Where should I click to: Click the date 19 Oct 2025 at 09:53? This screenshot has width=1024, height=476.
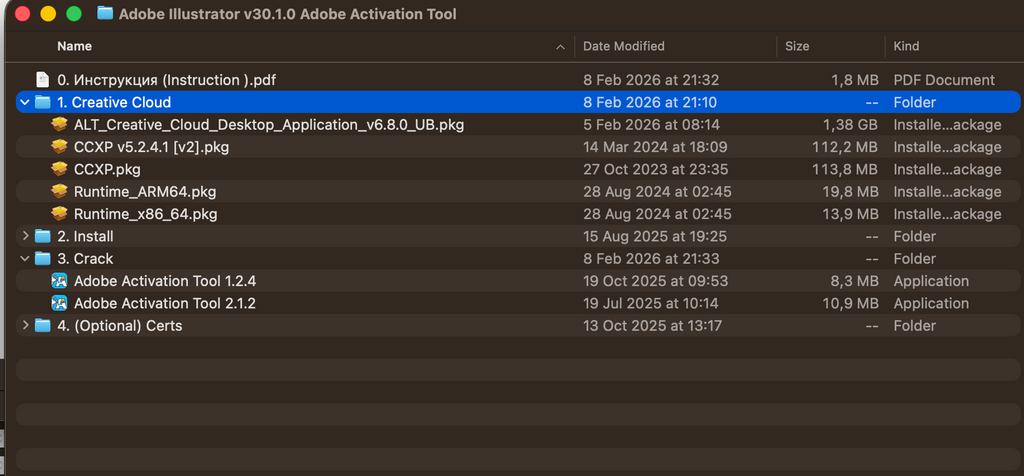[655, 281]
